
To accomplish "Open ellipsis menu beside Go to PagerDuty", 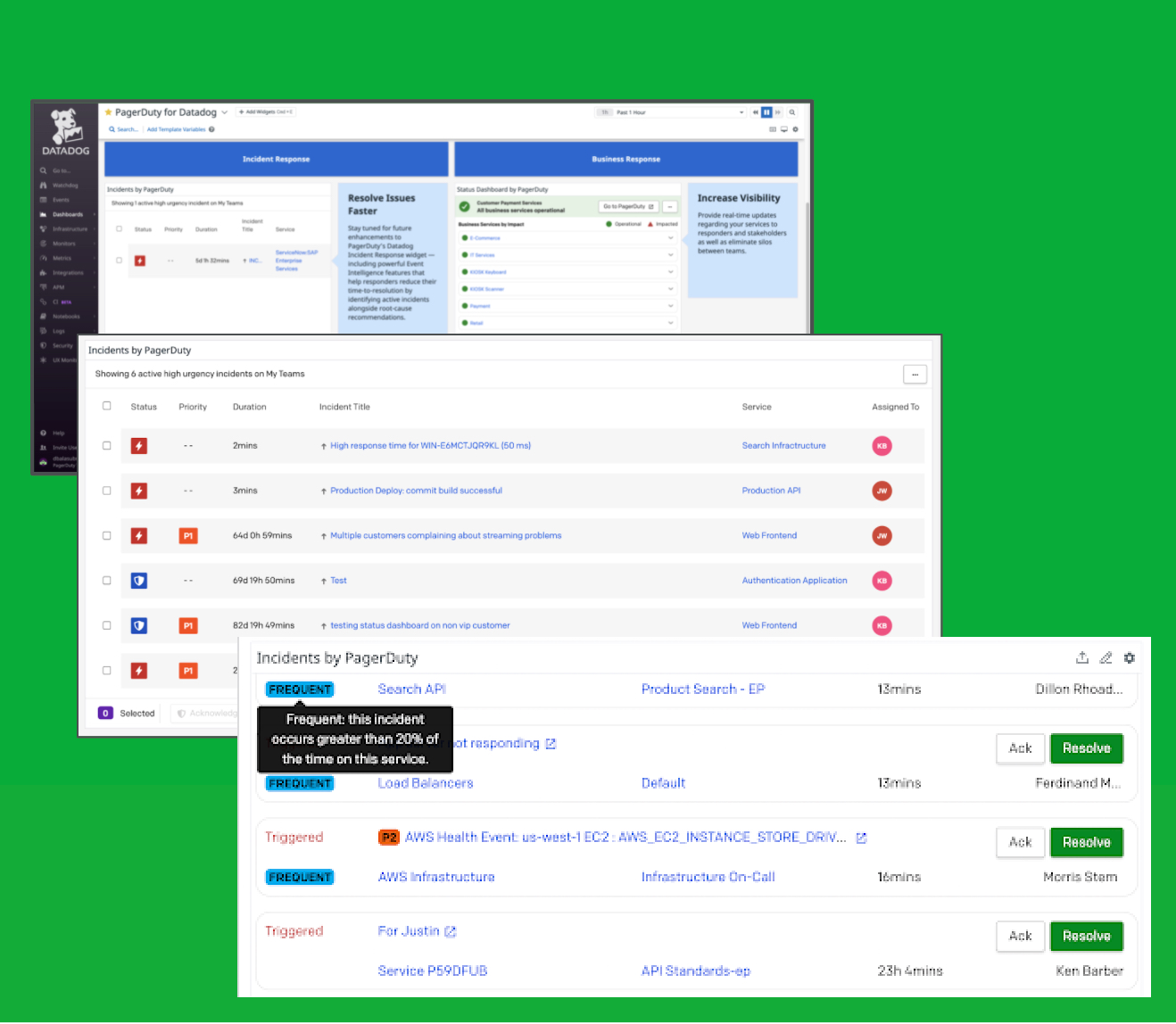I will coord(670,206).
